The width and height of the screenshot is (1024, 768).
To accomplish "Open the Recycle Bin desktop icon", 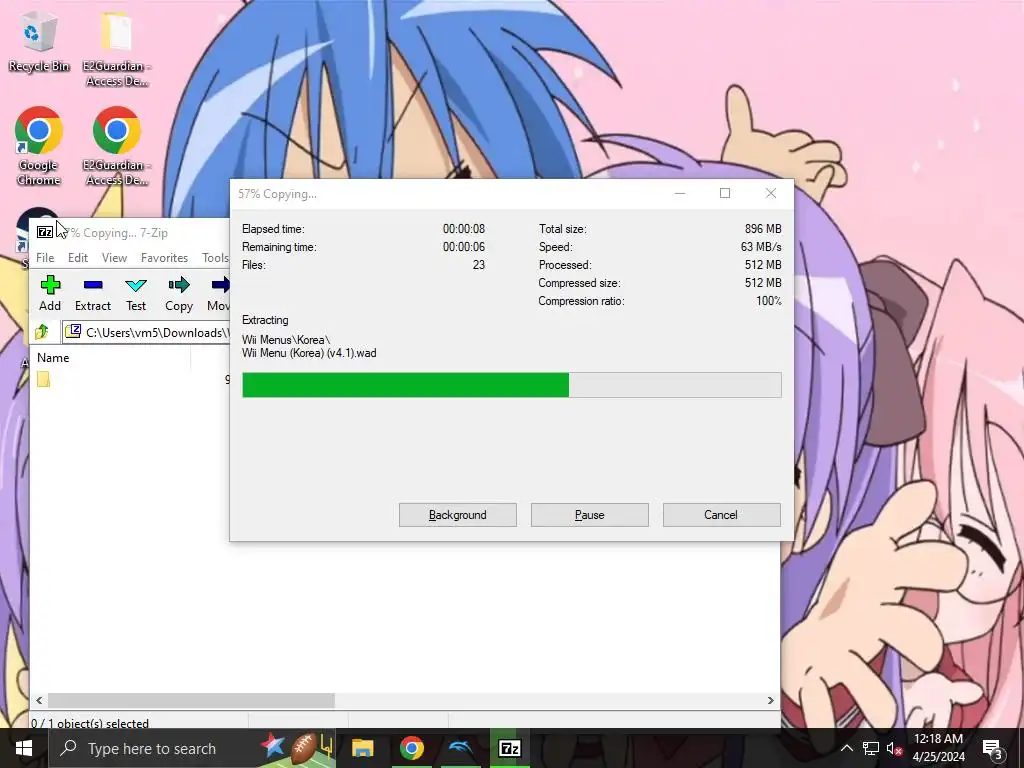I will coord(39,41).
